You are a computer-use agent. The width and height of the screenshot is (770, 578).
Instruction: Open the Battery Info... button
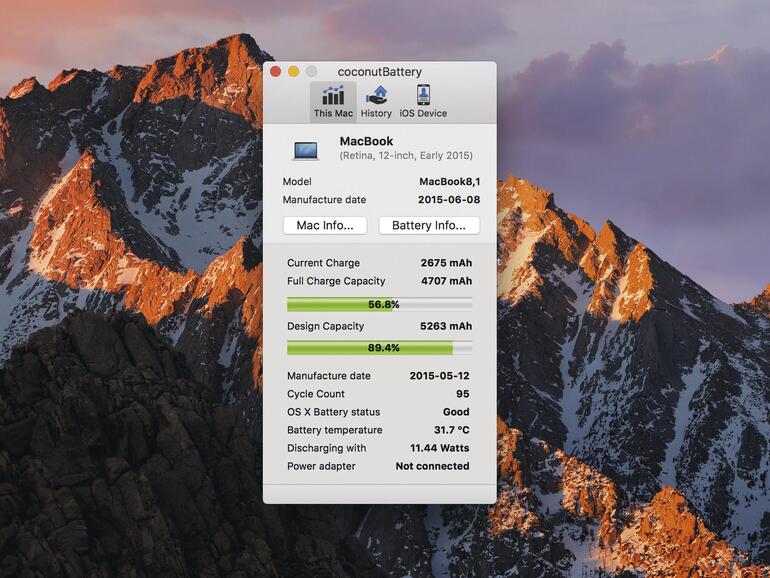[x=429, y=225]
